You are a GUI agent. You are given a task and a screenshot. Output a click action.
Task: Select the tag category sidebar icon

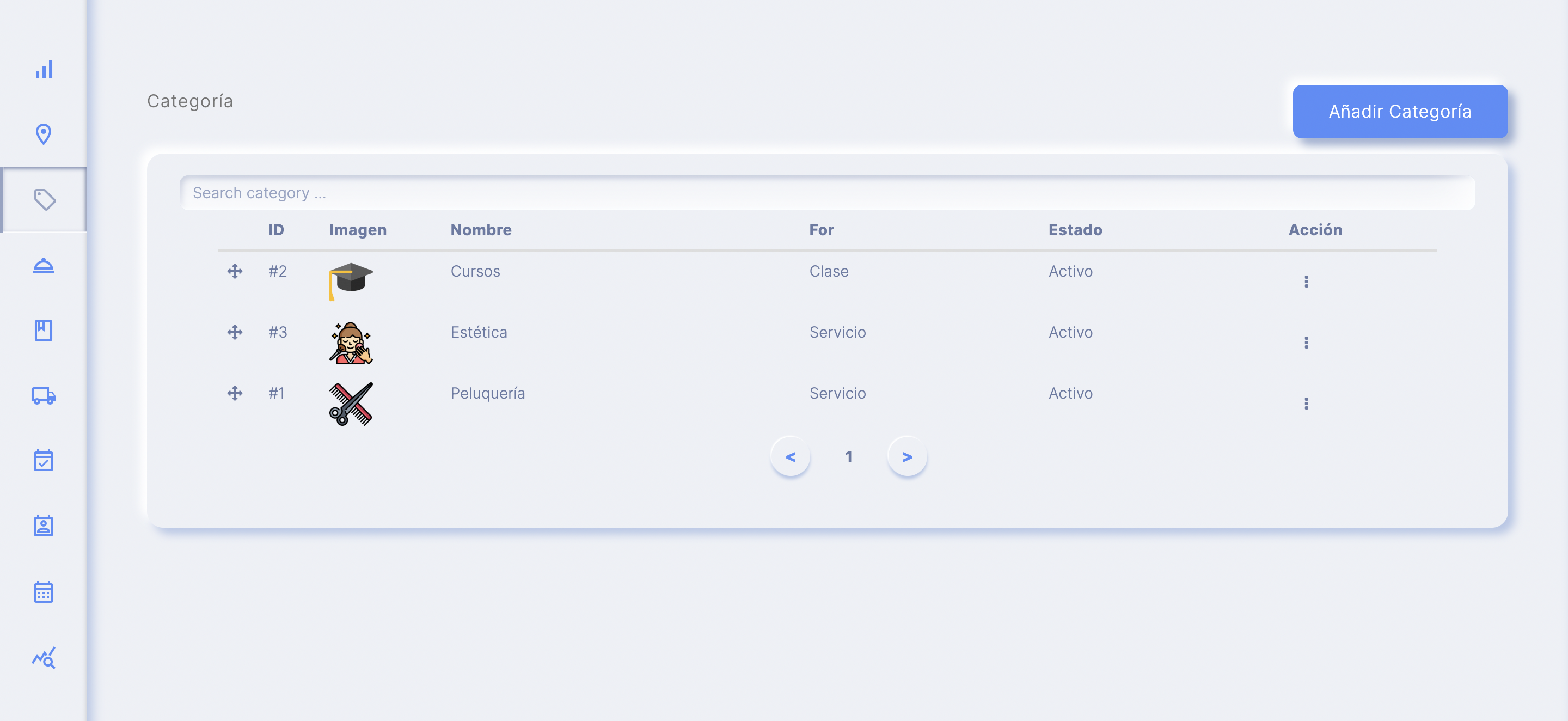coord(45,199)
